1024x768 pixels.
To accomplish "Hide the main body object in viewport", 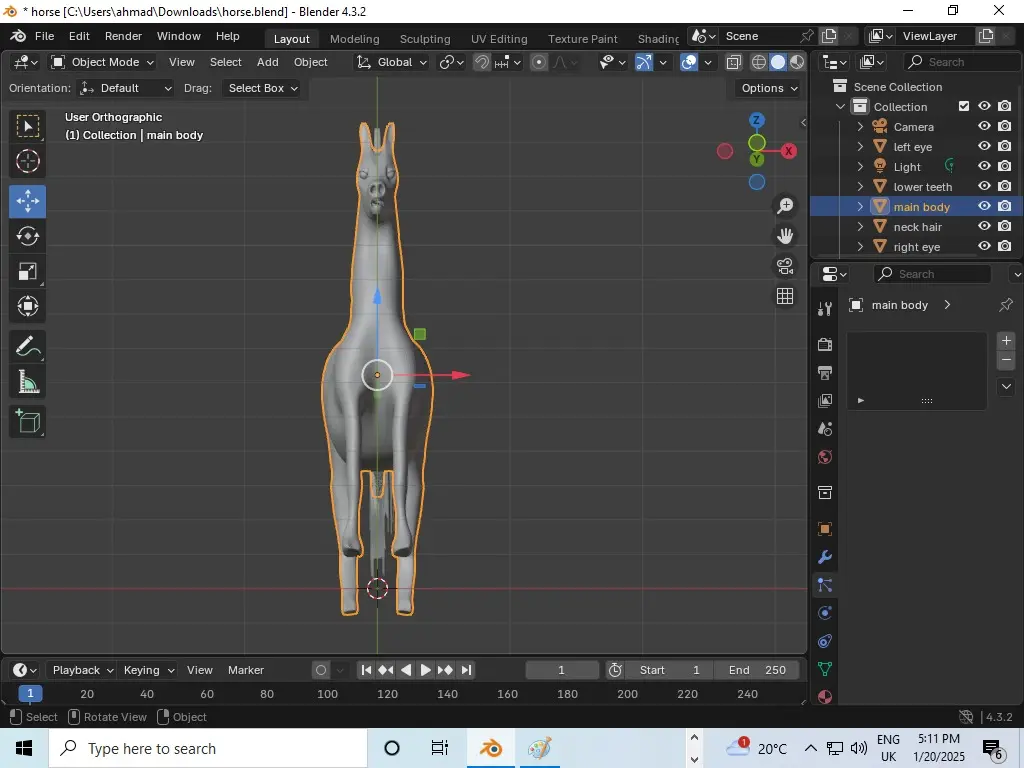I will pos(984,206).
